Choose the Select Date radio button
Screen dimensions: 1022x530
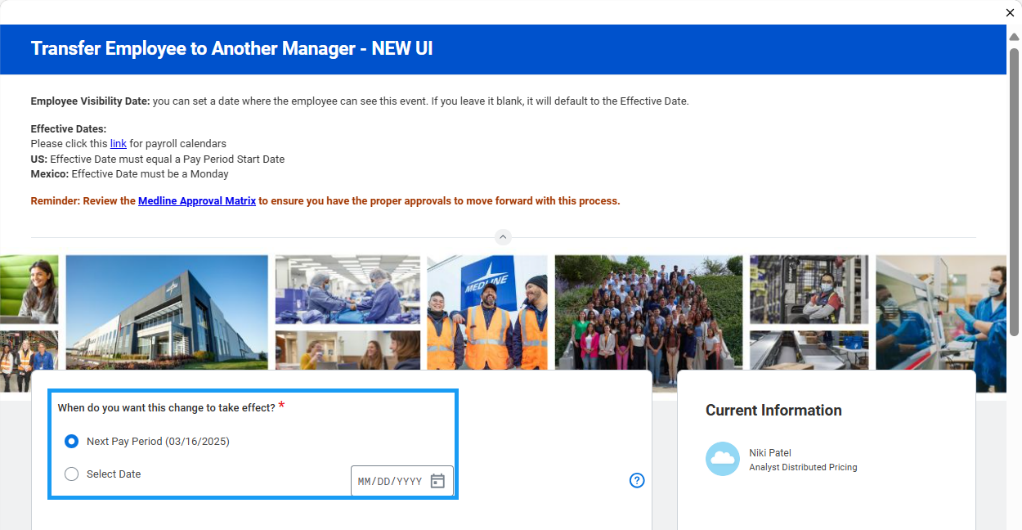click(72, 474)
